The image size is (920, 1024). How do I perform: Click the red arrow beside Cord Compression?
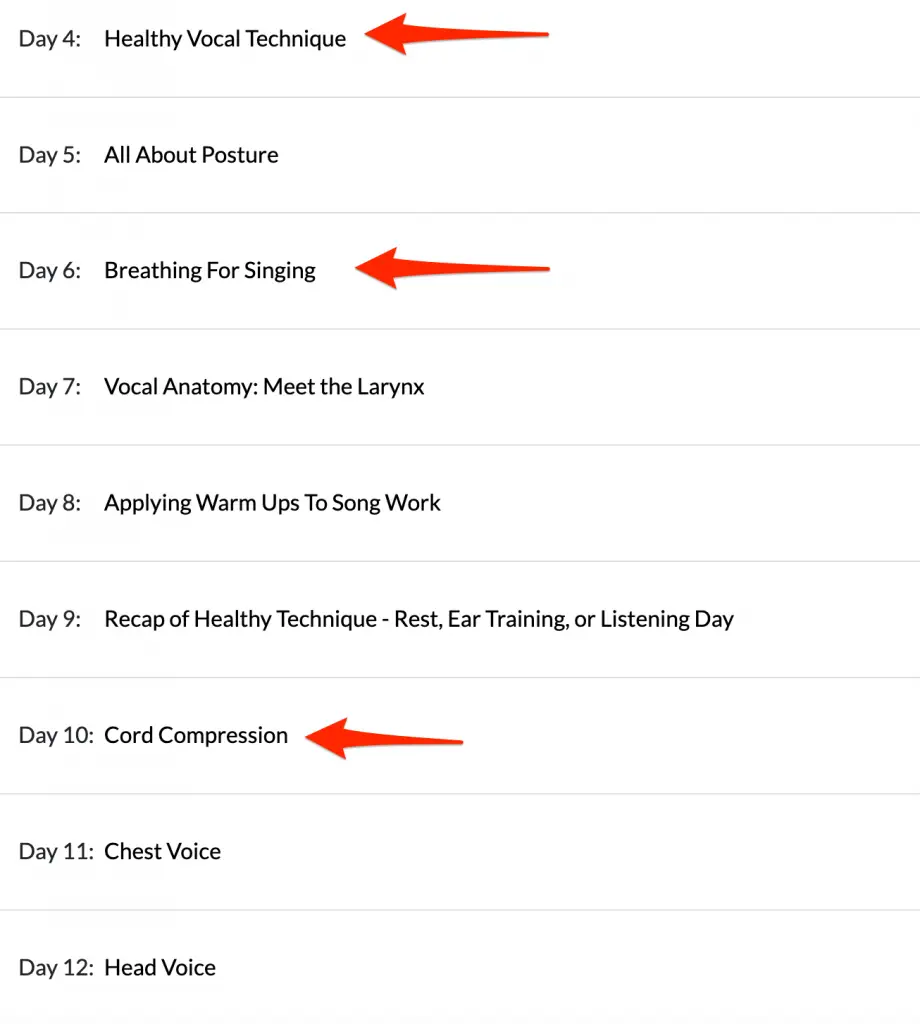pos(384,739)
